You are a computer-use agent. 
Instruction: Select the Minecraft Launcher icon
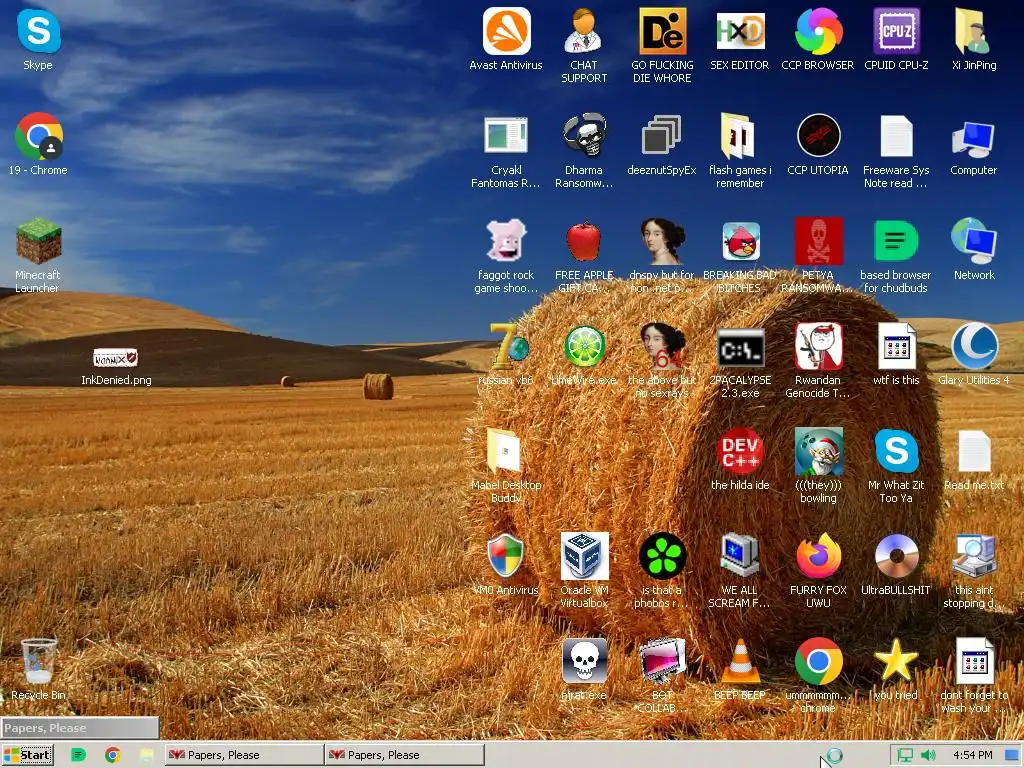tap(39, 242)
